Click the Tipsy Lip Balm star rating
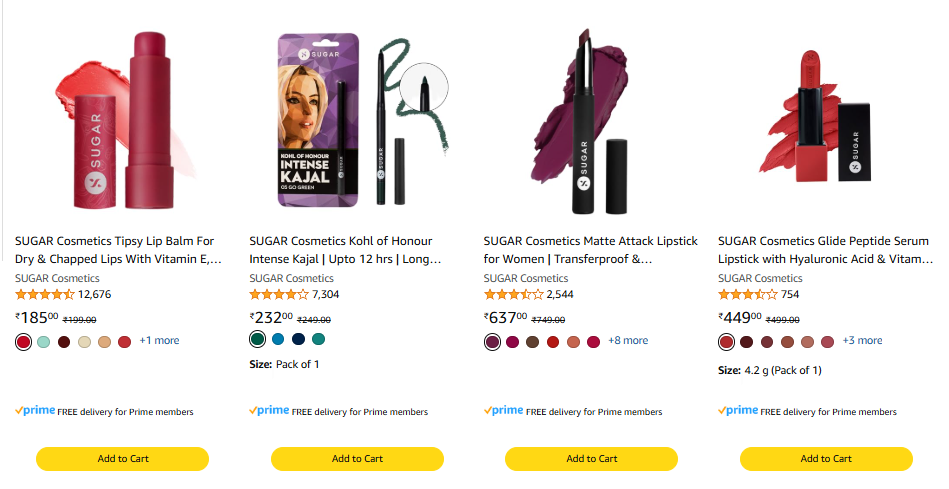This screenshot has width=949, height=489. click(x=44, y=295)
